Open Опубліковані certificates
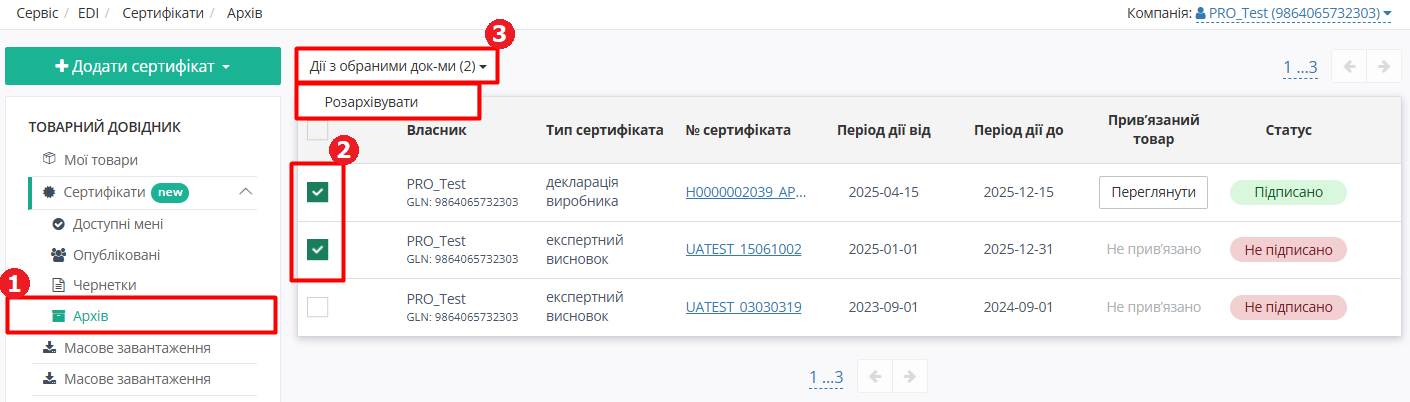 tap(117, 255)
